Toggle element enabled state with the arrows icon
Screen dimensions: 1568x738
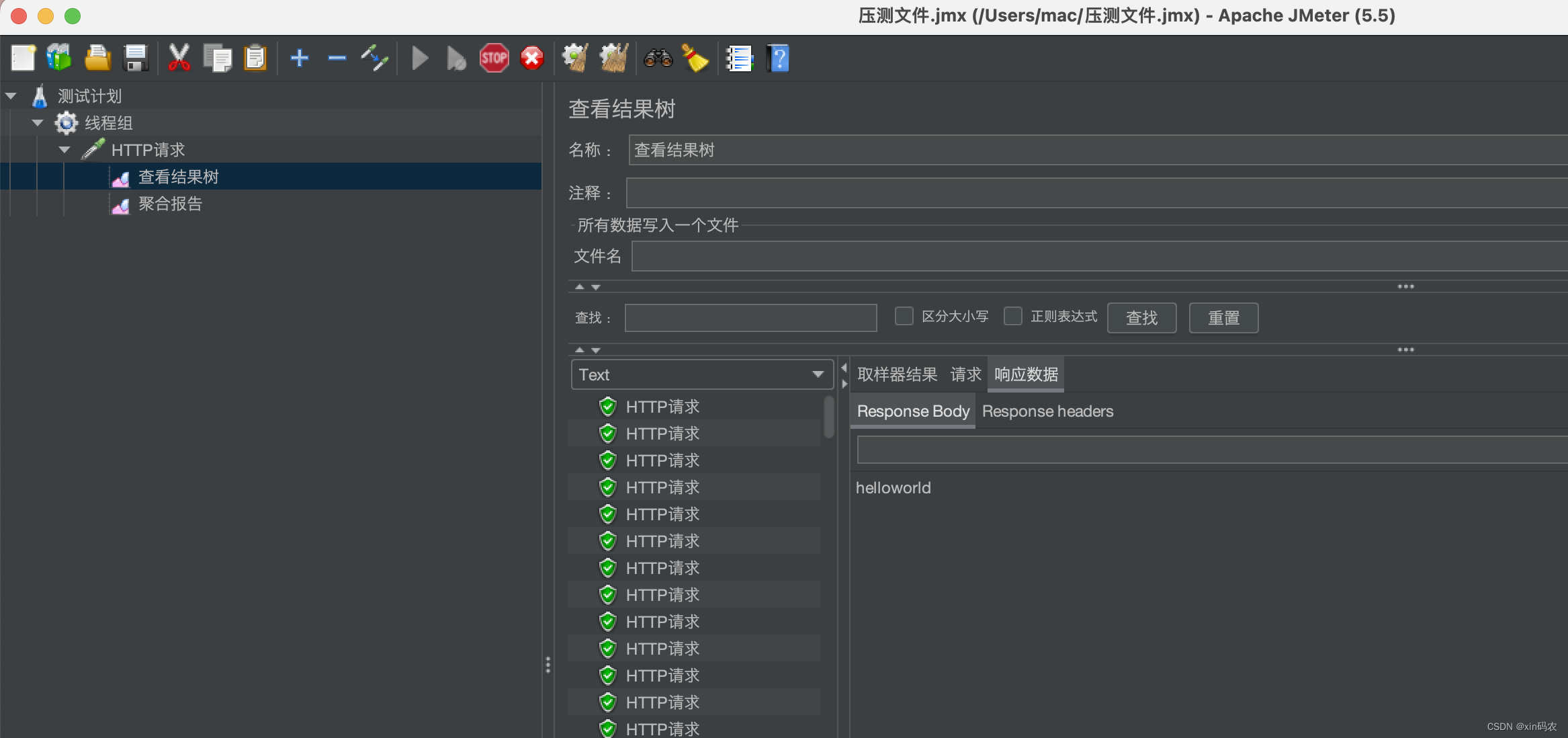click(x=374, y=58)
